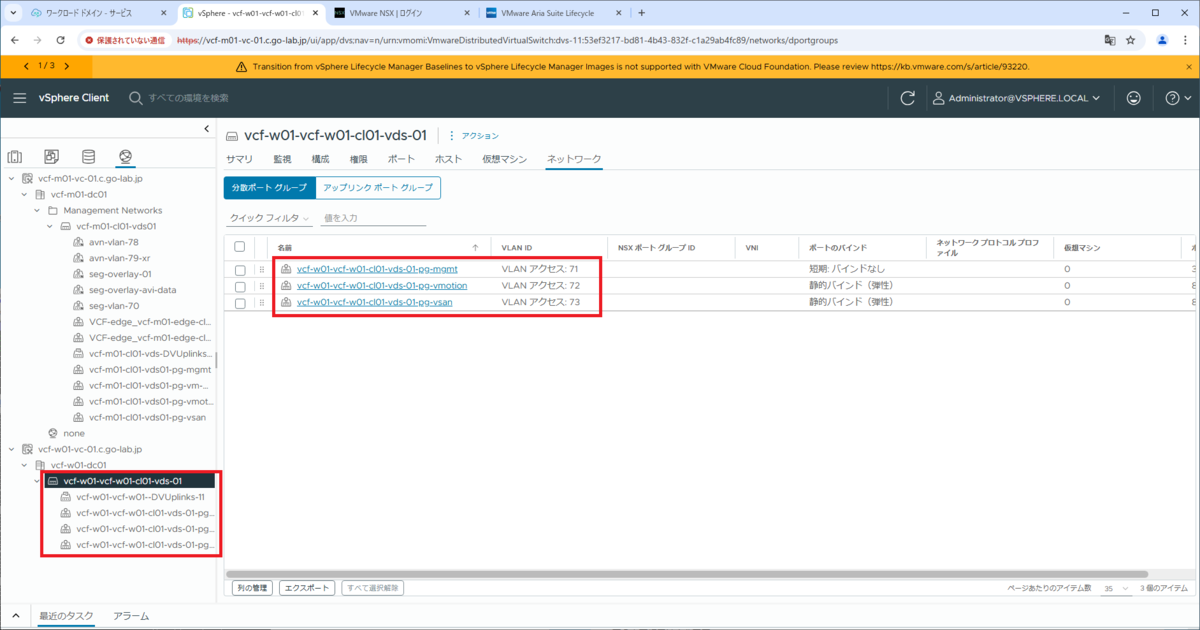
Task: Tick the select-all checkbox in table header
Action: [x=239, y=246]
